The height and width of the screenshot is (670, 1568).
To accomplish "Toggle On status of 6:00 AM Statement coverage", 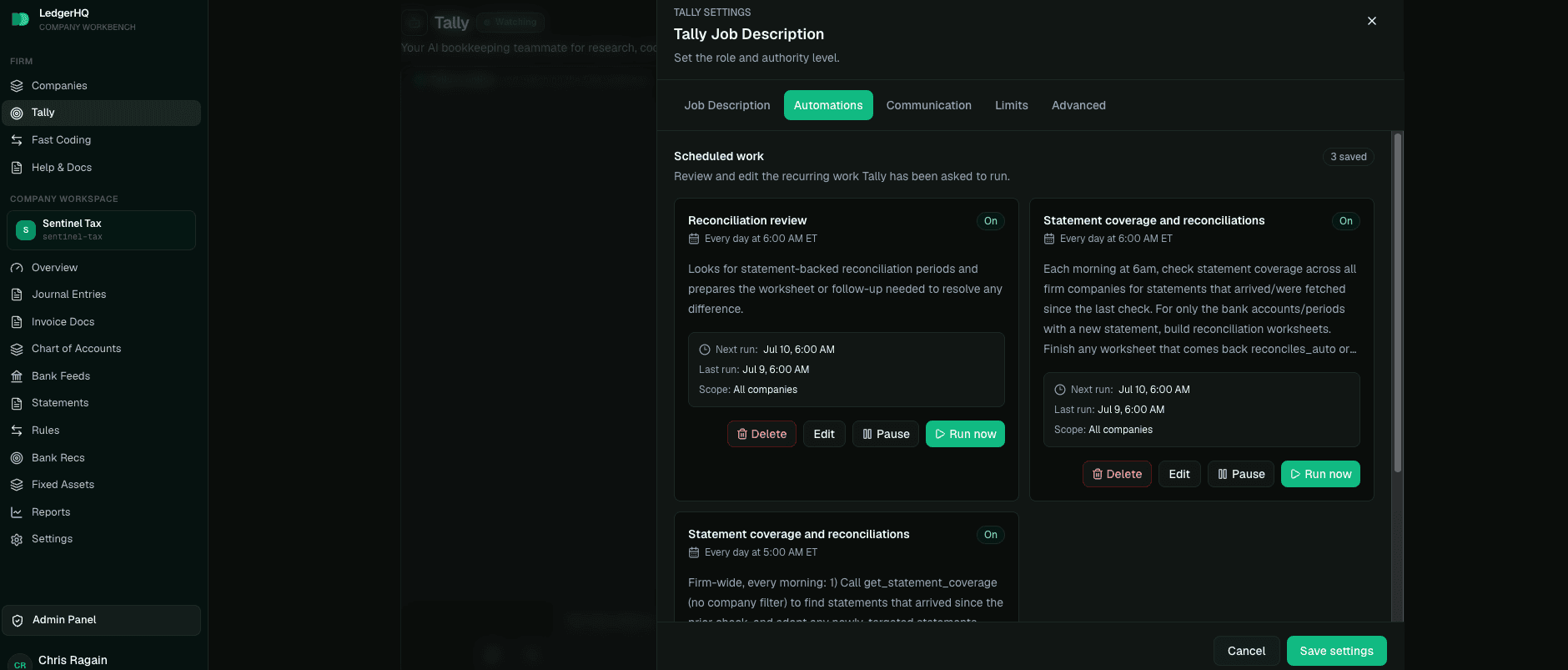I will point(1346,221).
